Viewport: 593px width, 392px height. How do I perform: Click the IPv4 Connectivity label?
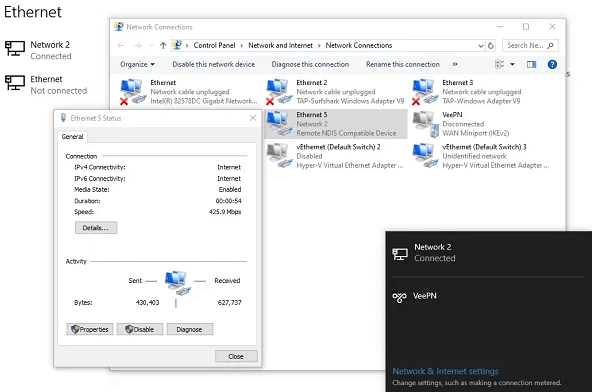tap(100, 167)
